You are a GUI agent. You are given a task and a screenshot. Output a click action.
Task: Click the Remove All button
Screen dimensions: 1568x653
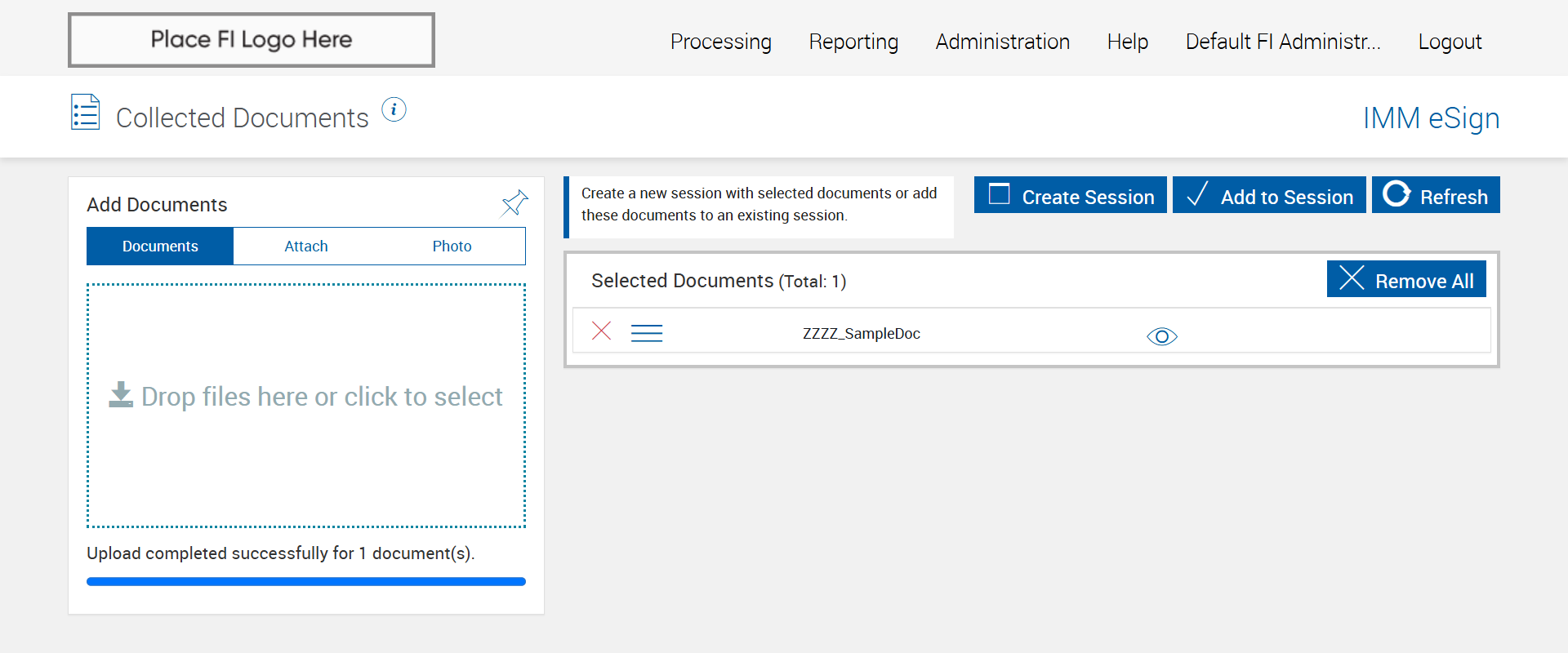point(1406,280)
